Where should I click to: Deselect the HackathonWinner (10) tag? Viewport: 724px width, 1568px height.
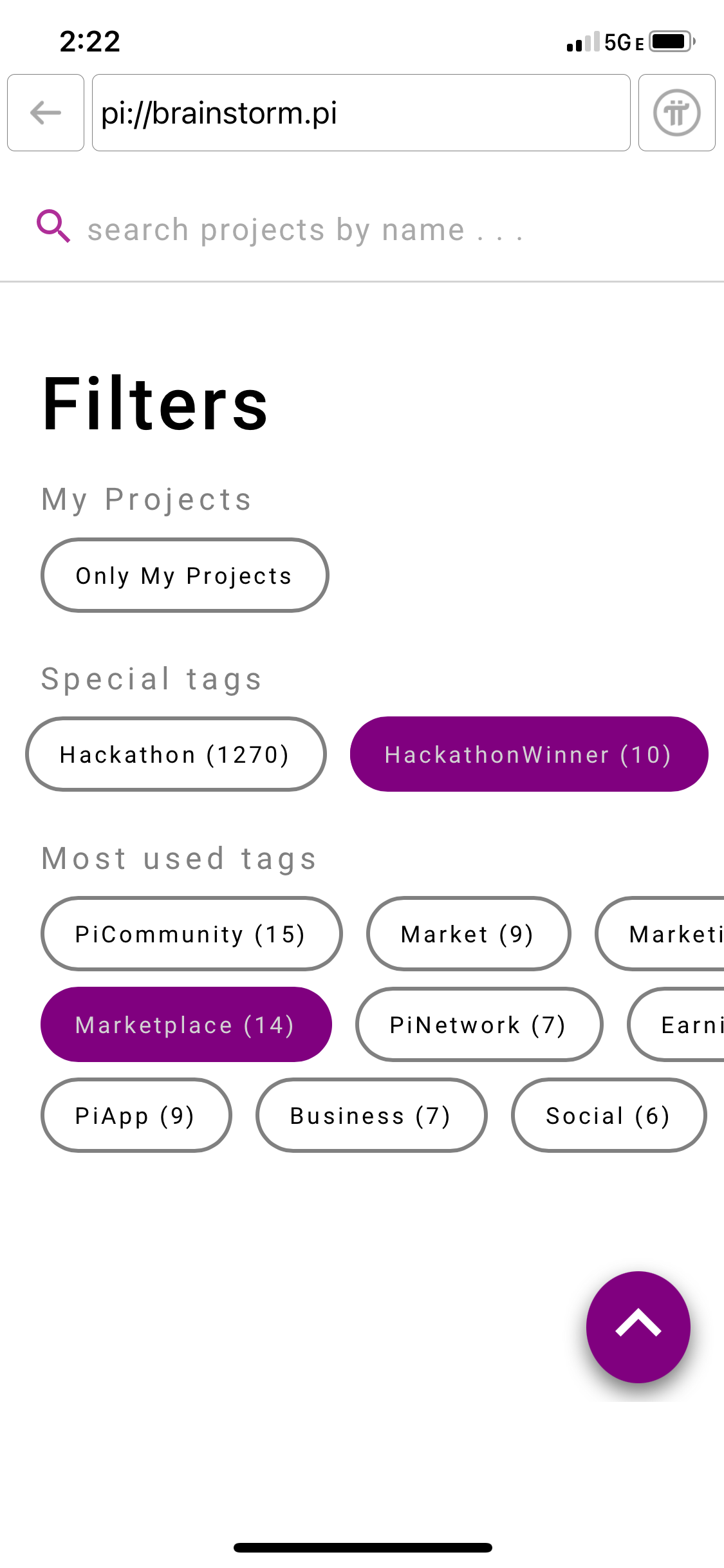pos(529,754)
